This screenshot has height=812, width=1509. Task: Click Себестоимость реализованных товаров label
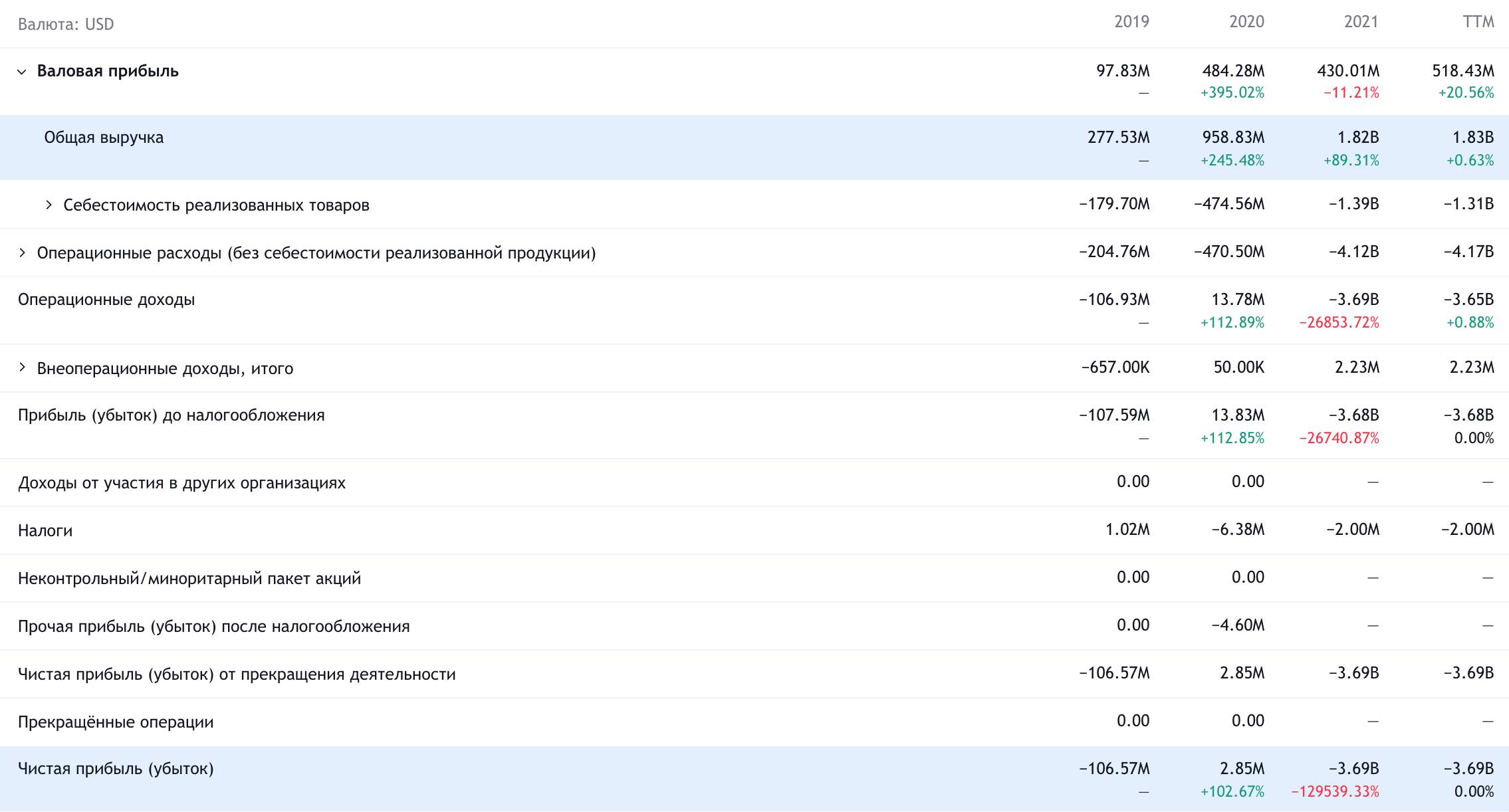216,205
